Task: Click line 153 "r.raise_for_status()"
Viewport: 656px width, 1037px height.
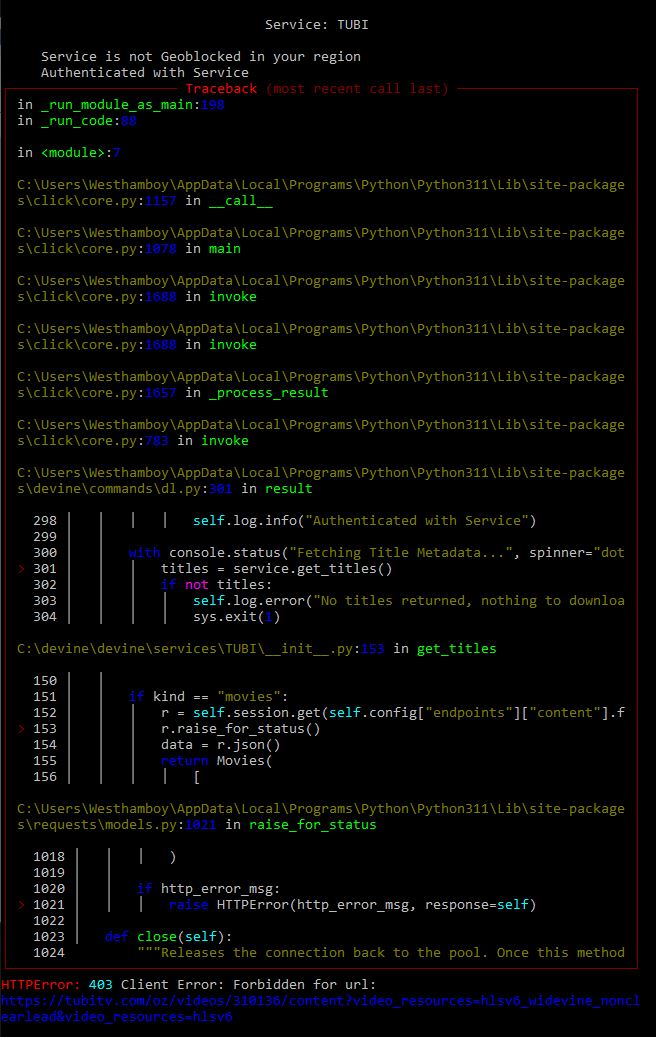Action: pos(241,729)
